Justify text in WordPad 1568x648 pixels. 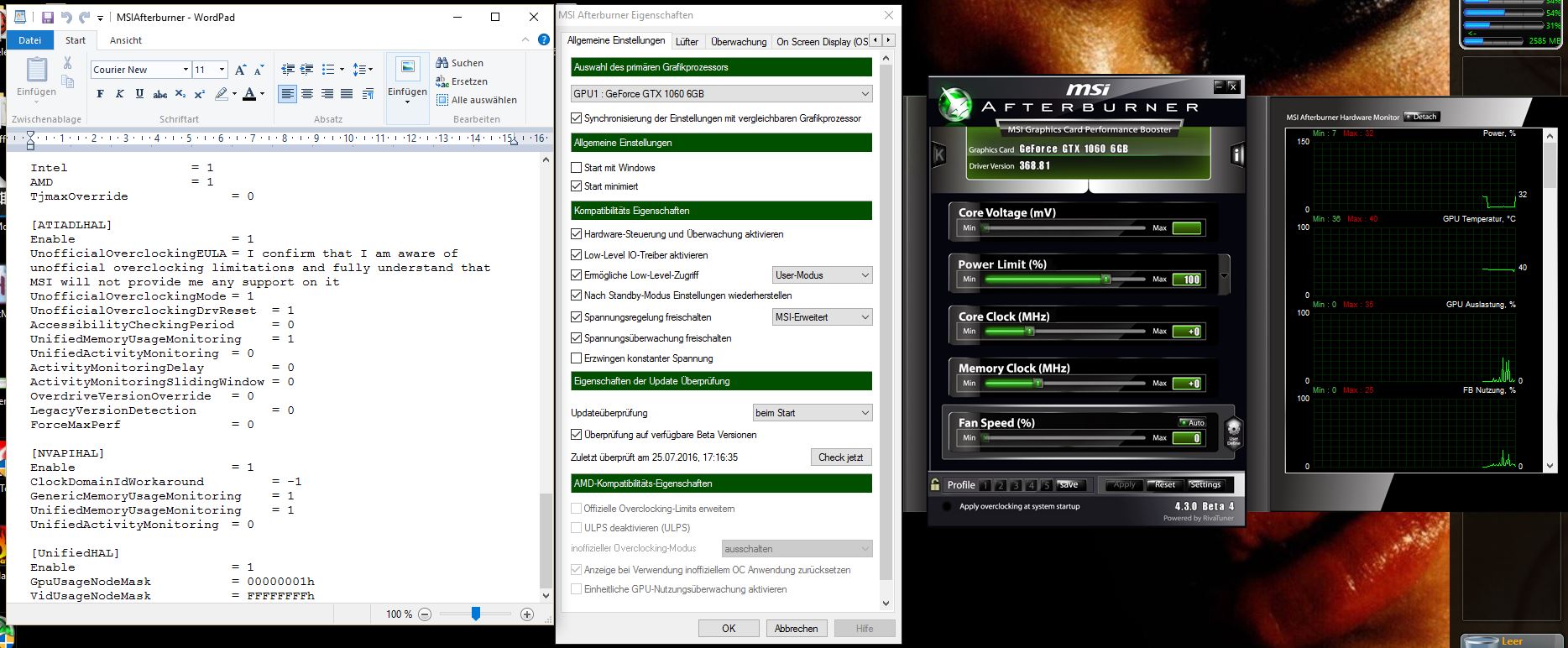tap(347, 94)
